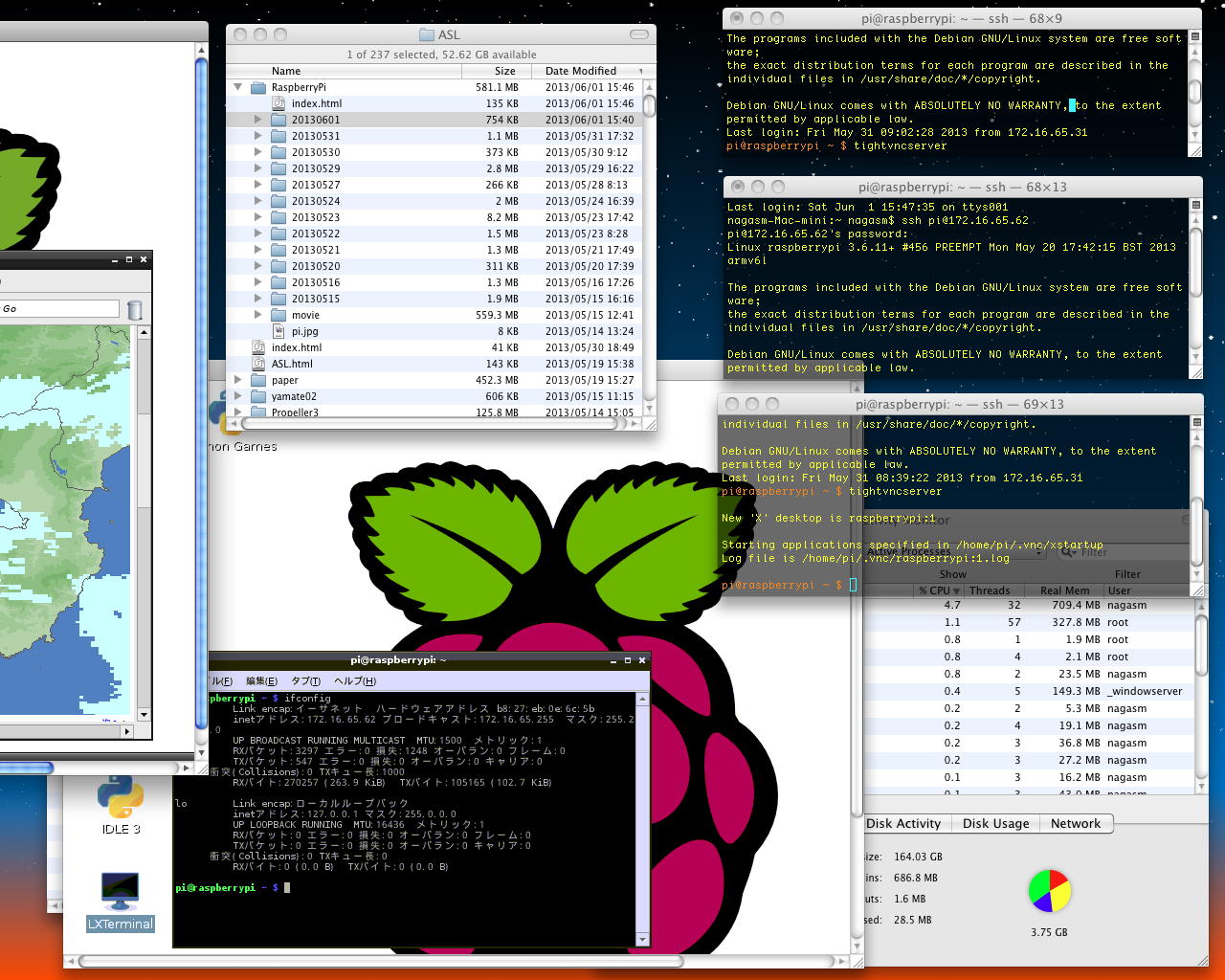Switch to the Network tab
The image size is (1225, 980).
tap(1076, 824)
